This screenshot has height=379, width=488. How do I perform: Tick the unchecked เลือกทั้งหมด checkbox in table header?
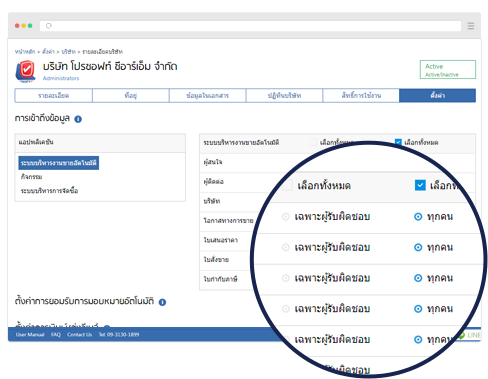click(313, 142)
